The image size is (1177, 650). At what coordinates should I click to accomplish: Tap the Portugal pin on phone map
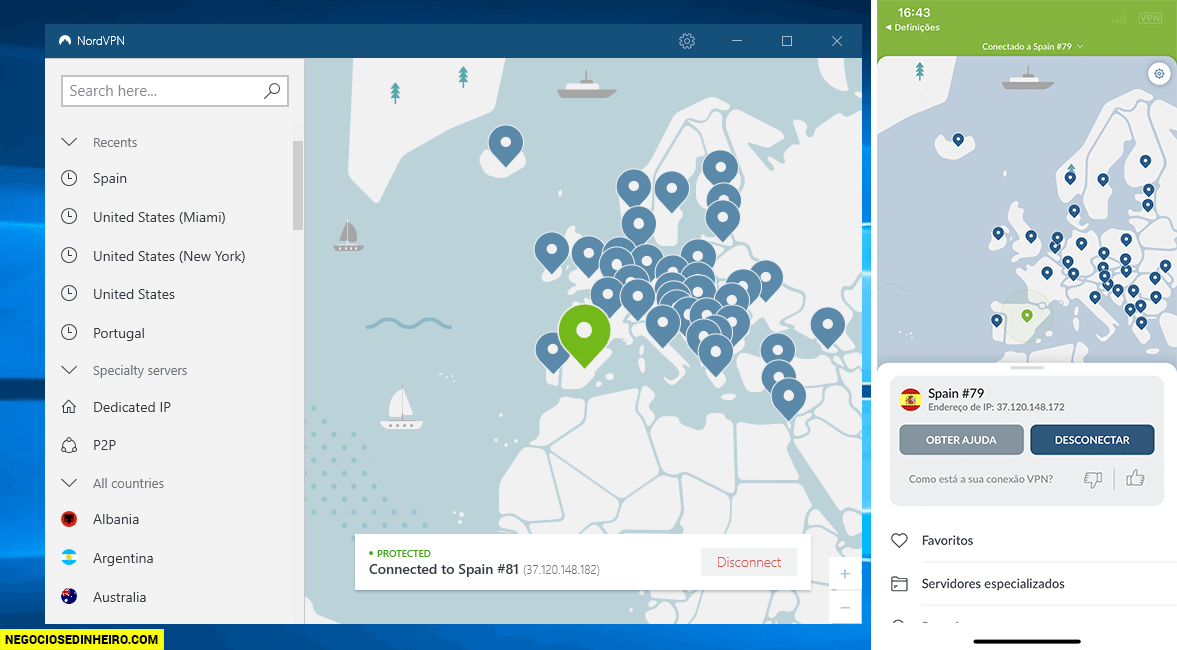tap(996, 321)
